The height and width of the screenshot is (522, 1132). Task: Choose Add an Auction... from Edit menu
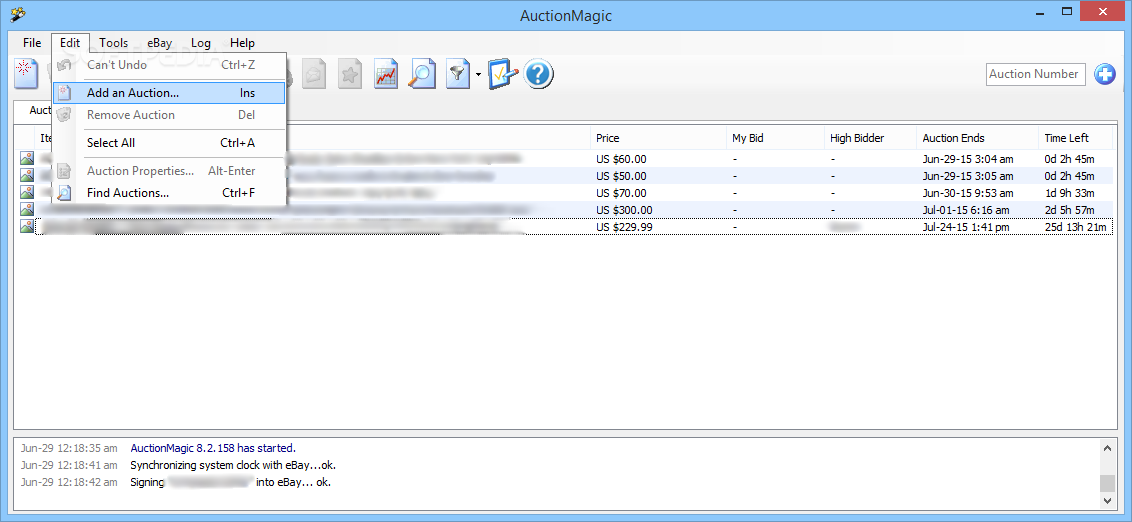(169, 93)
